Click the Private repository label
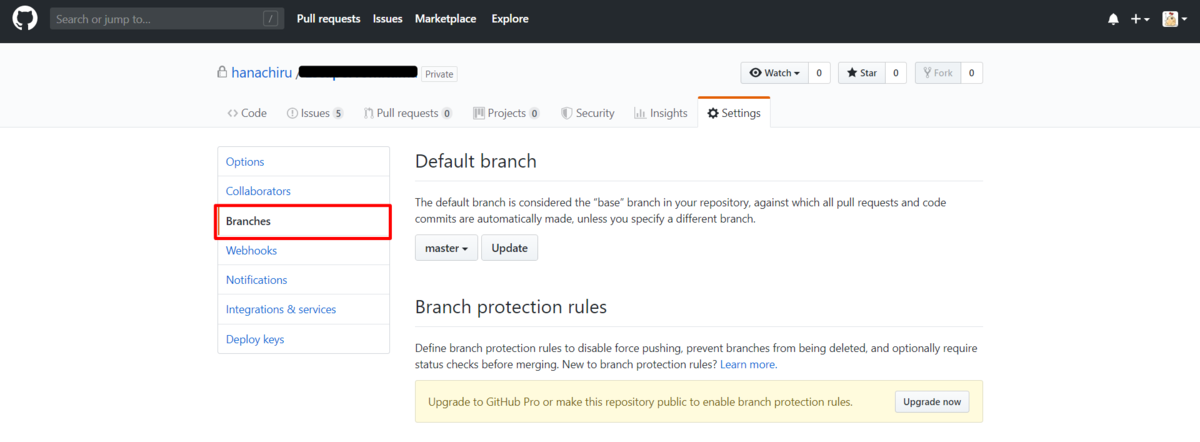Image resolution: width=1200 pixels, height=442 pixels. coord(439,74)
